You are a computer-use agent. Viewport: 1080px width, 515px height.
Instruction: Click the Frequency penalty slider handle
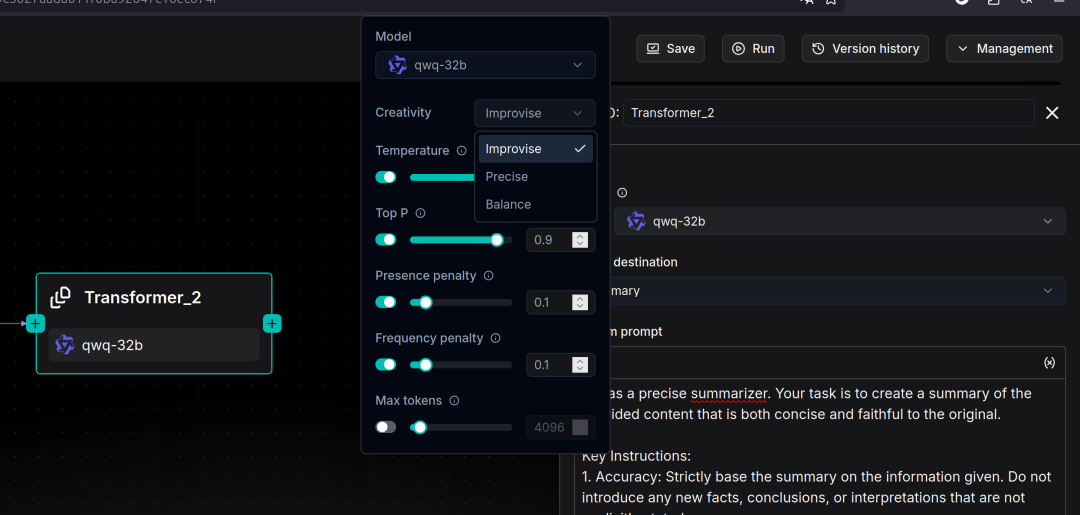click(x=425, y=364)
